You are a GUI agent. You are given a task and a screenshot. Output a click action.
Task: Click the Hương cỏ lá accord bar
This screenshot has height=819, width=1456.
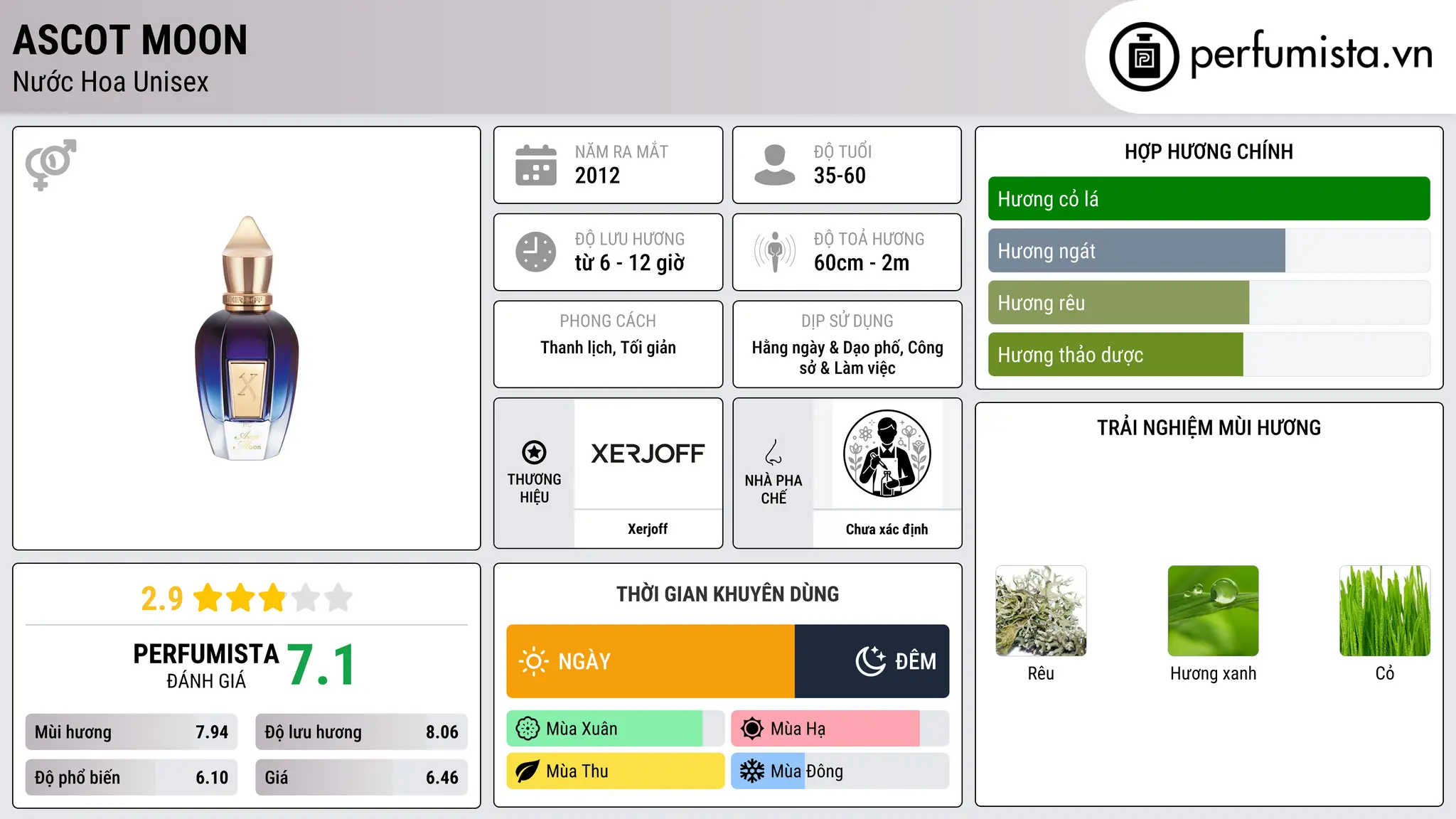click(x=1209, y=199)
